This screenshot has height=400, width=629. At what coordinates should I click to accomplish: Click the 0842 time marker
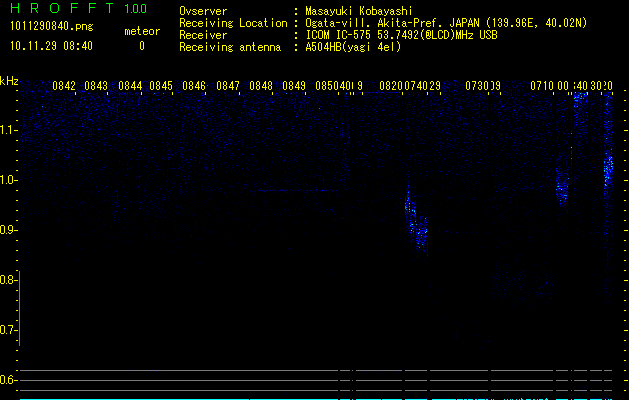[64, 86]
